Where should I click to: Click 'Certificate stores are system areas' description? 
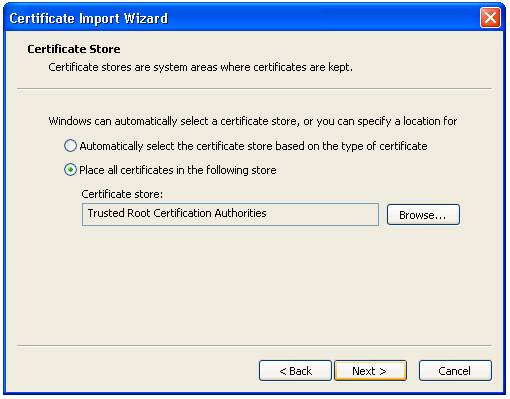pyautogui.click(x=200, y=67)
